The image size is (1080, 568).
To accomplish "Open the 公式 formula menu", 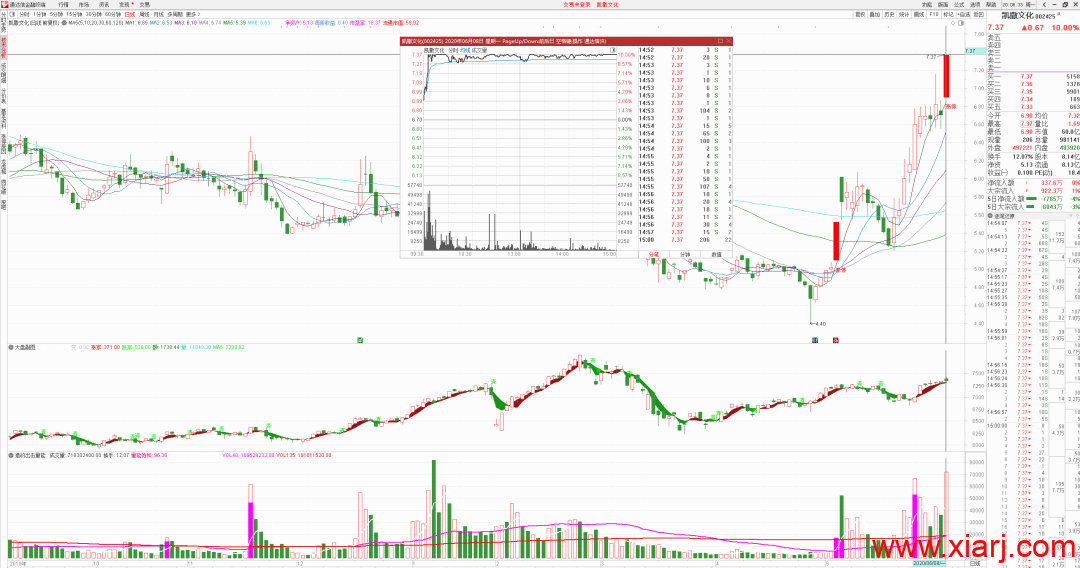I will tap(959, 4).
